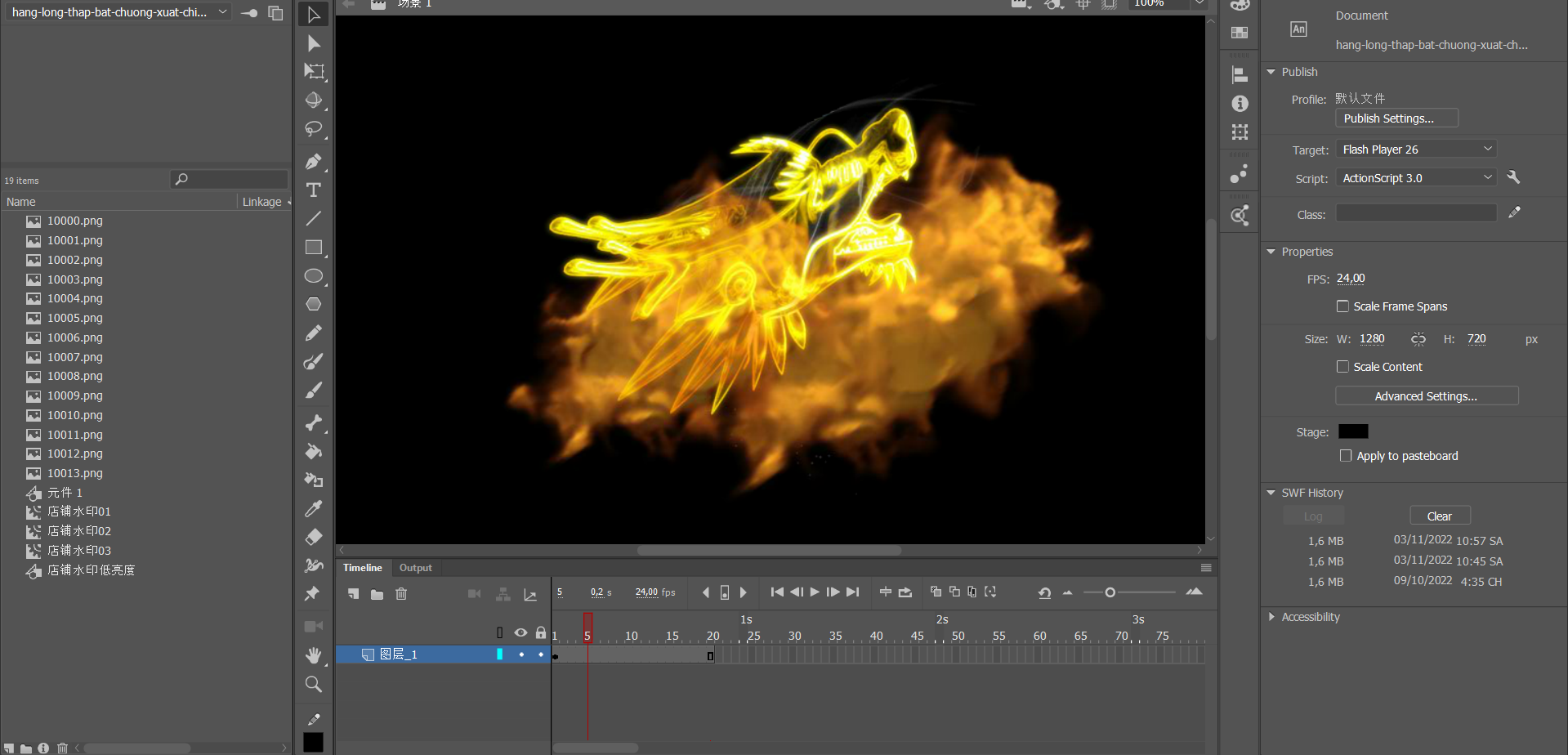
Task: Select 10005.png in the library list
Action: coord(75,318)
